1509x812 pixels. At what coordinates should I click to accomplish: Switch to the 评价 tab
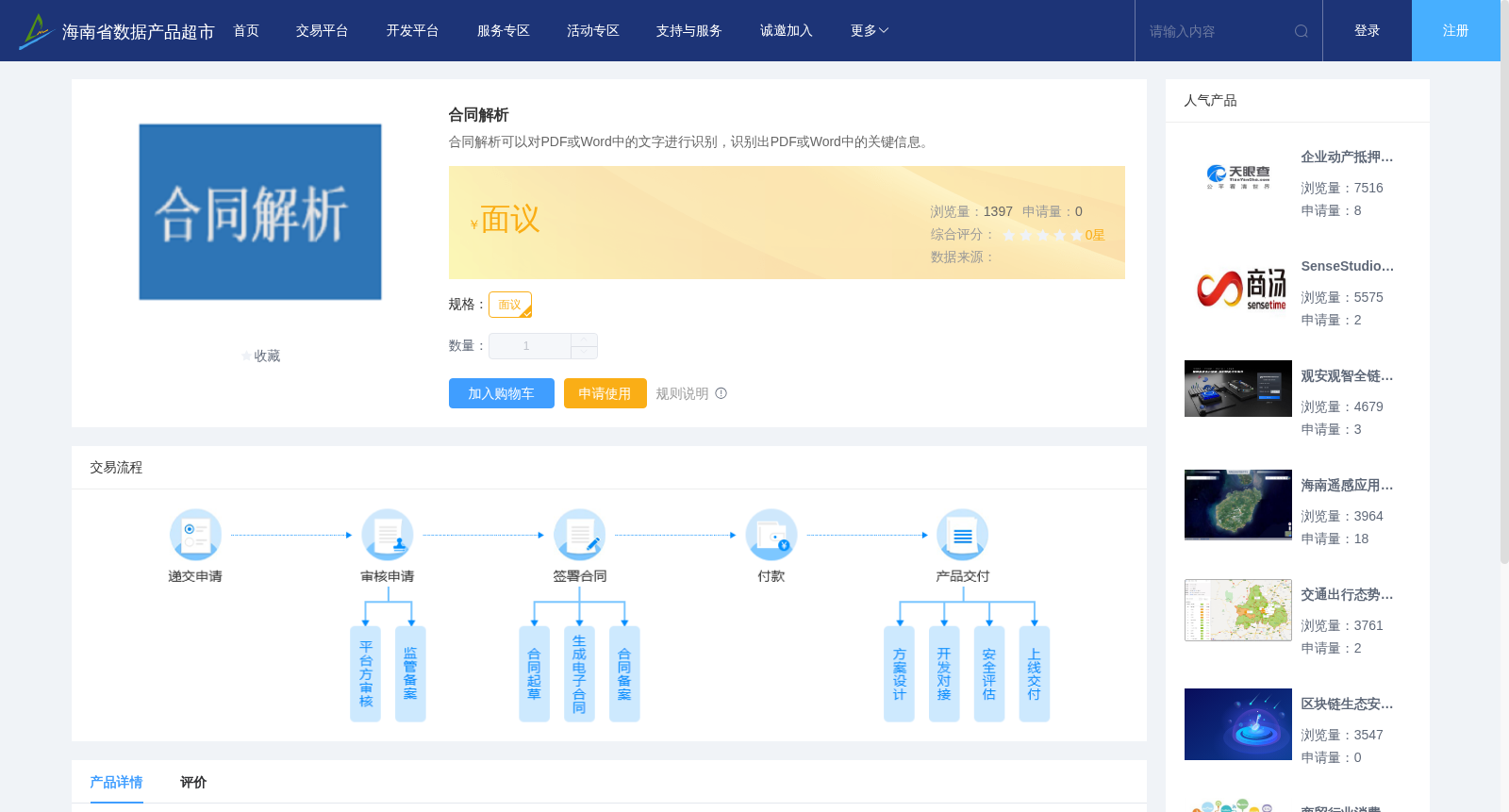point(193,782)
